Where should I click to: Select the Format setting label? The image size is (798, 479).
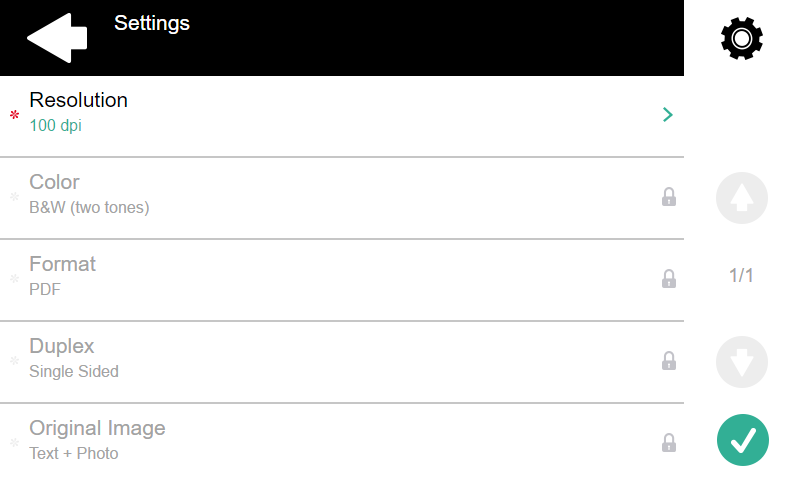pos(63,265)
